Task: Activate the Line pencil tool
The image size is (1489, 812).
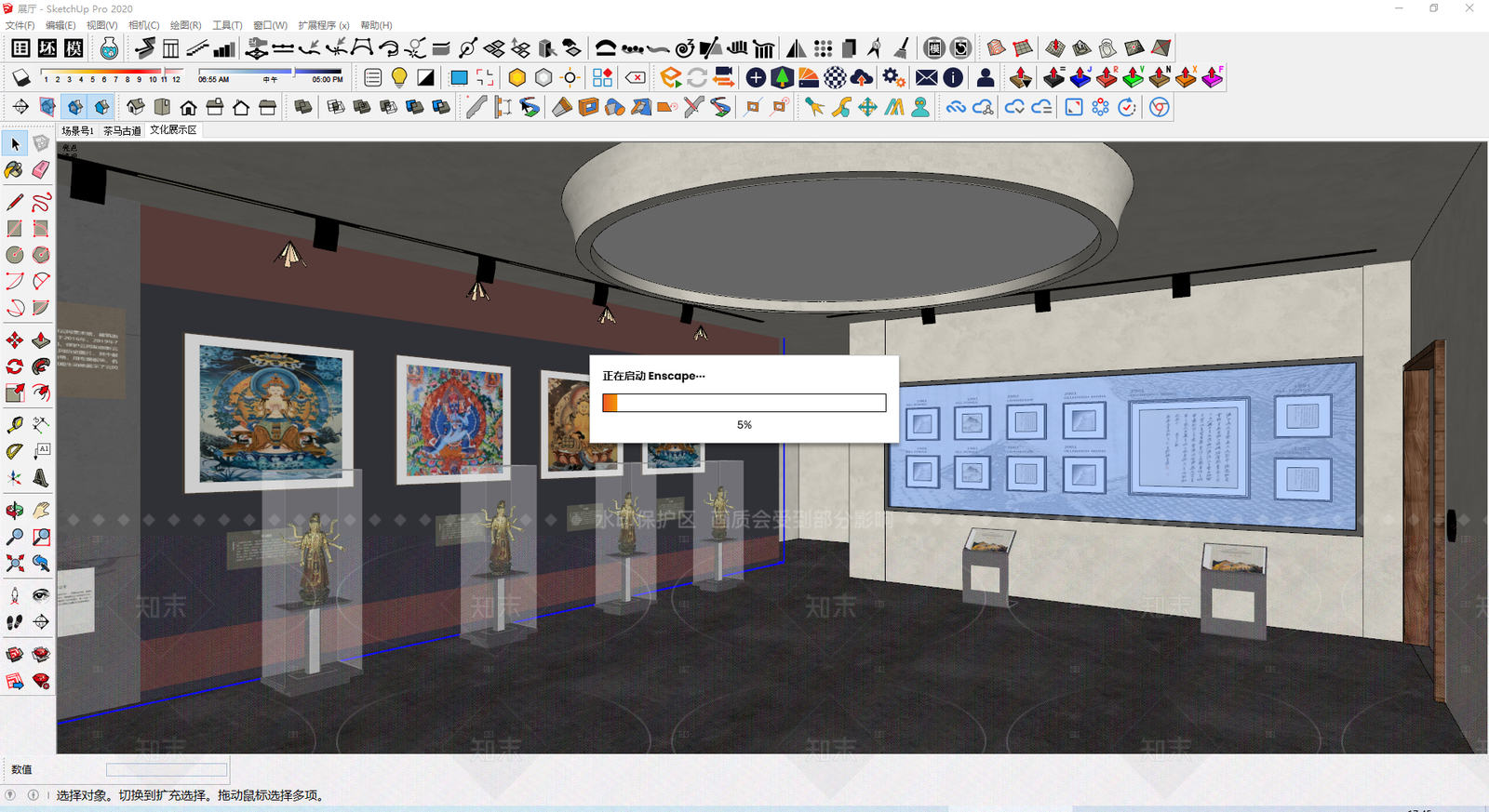Action: 15,202
